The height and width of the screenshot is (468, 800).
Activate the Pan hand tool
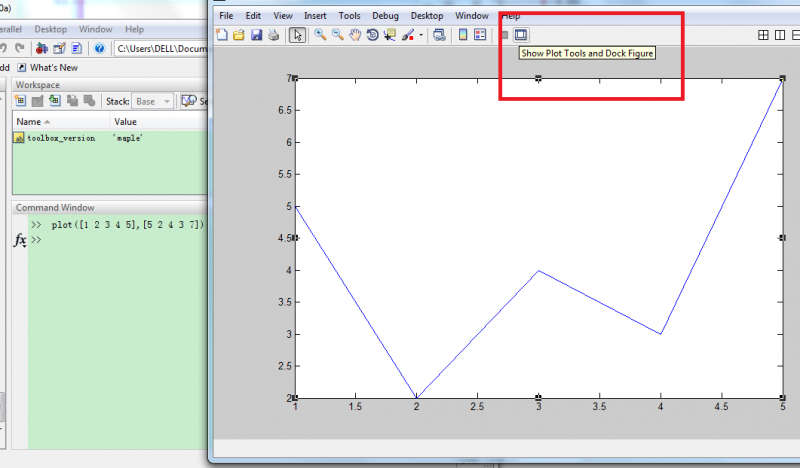355,35
